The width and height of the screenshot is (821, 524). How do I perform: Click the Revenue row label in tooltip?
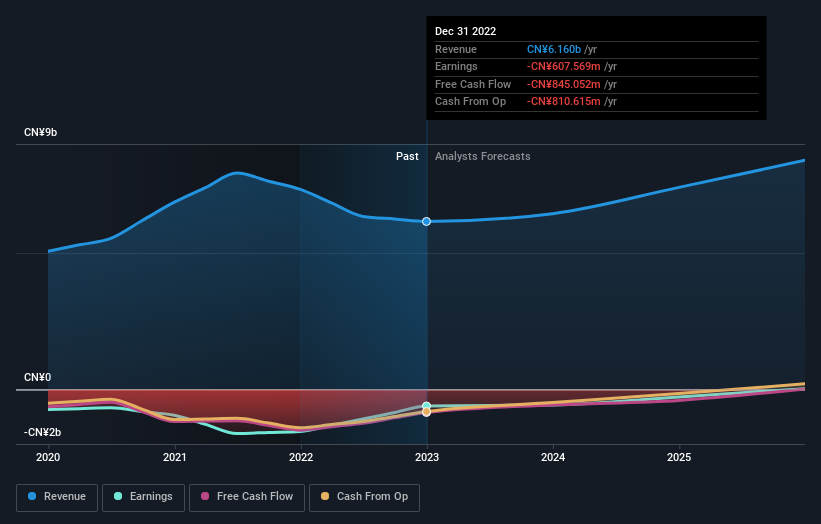[x=456, y=49]
